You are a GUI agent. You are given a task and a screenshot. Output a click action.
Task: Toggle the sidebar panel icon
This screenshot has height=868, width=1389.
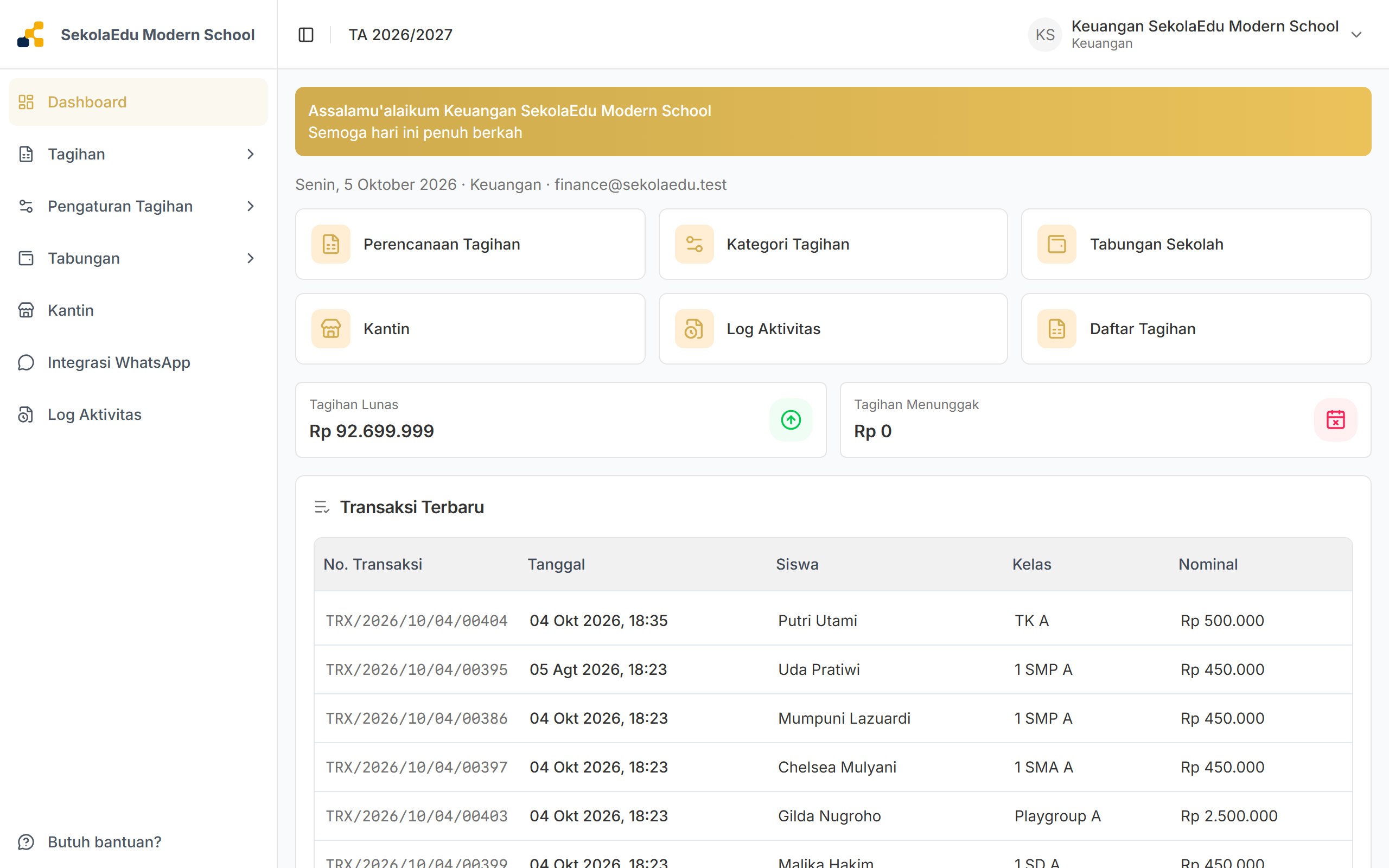[306, 34]
